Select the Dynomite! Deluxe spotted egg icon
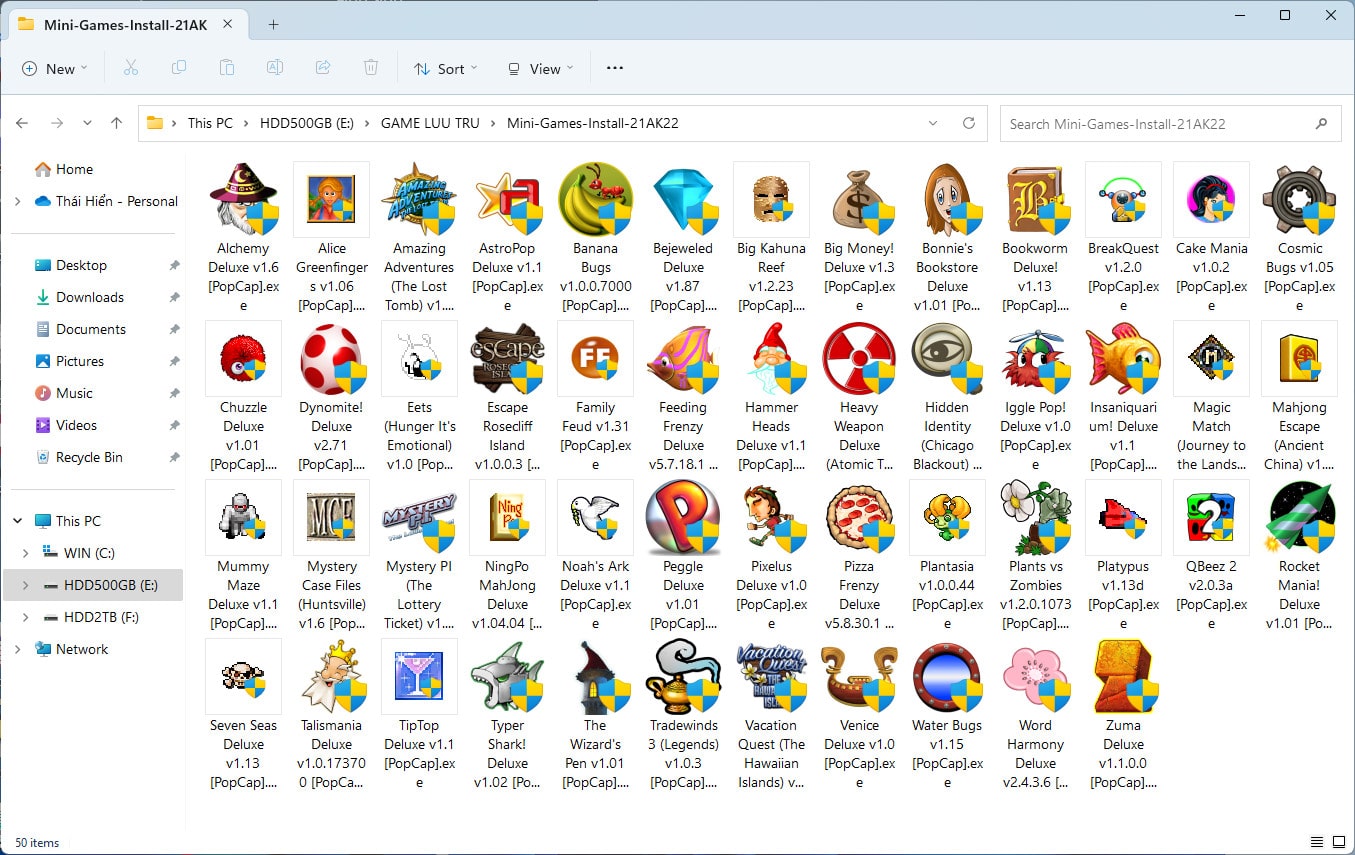This screenshot has width=1355, height=855. [x=331, y=358]
